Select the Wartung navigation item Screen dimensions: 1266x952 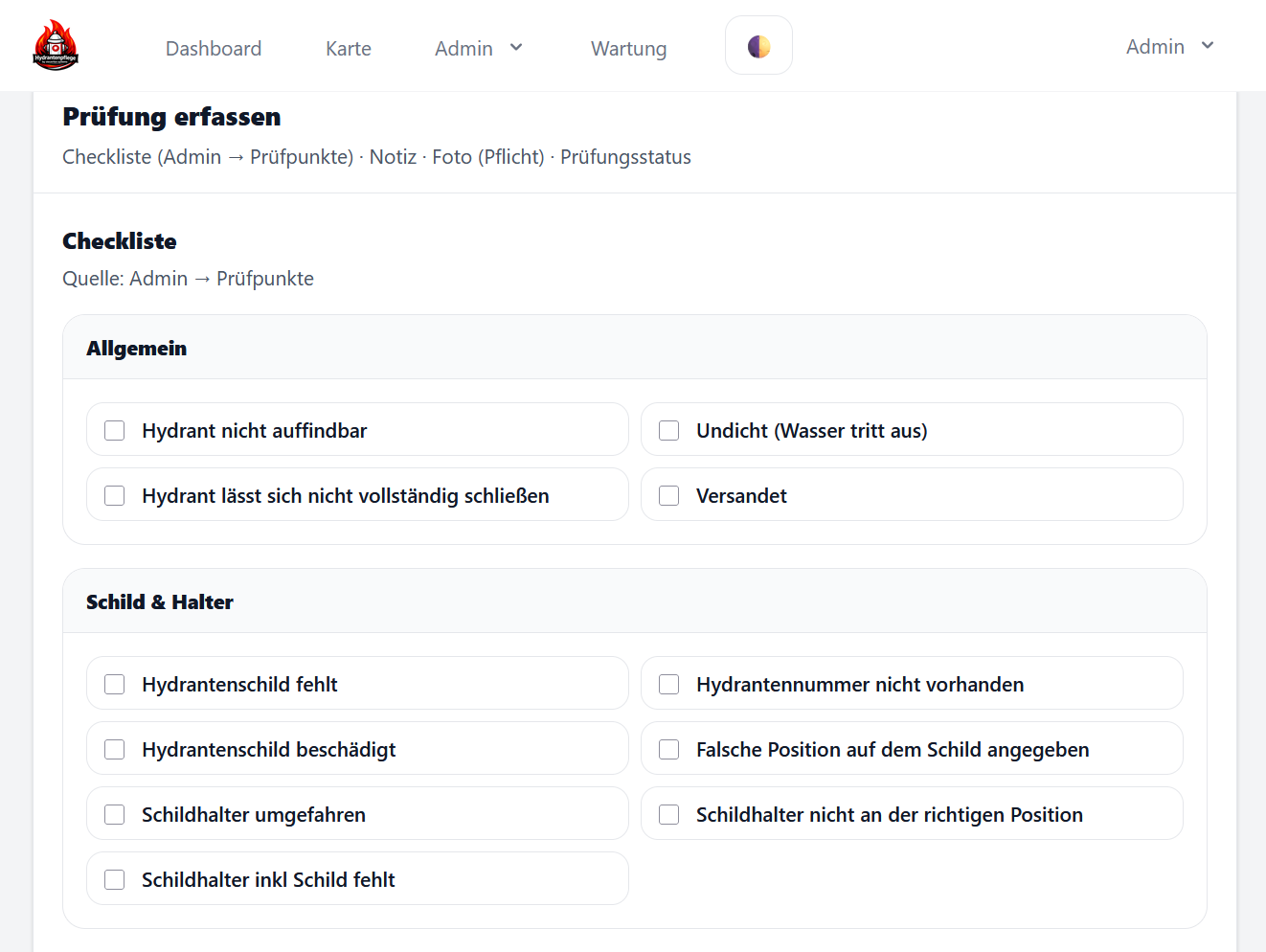pos(628,48)
